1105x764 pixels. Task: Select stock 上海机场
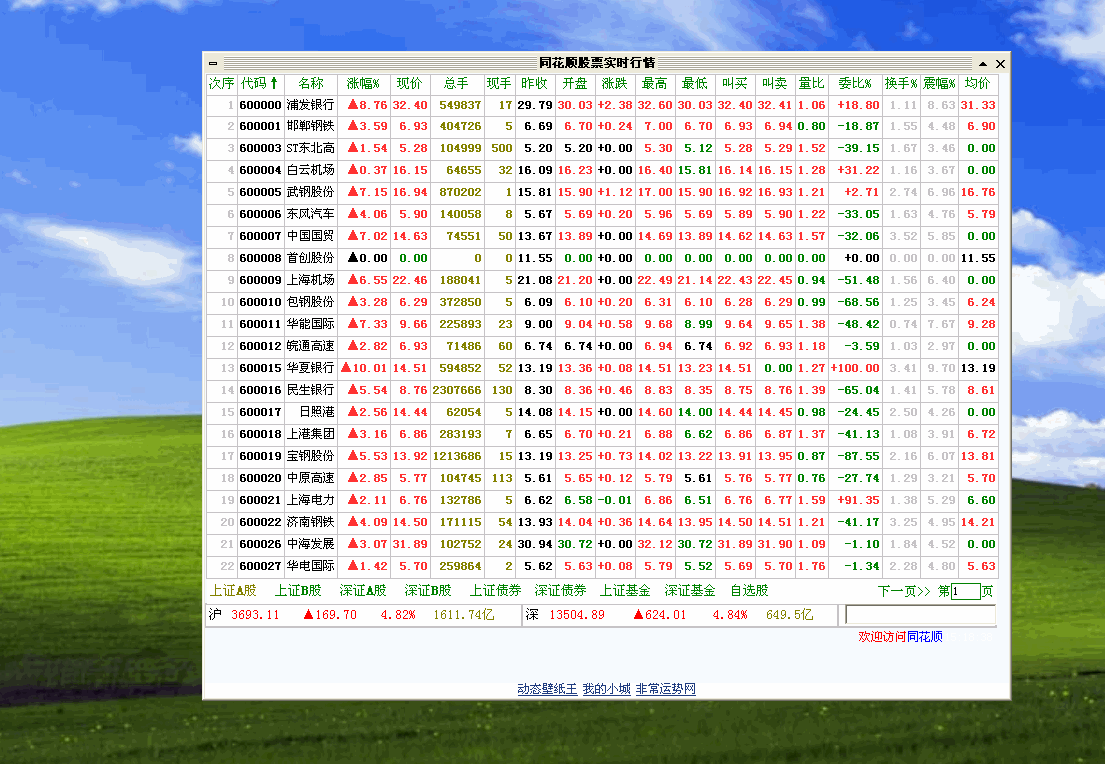pos(311,280)
